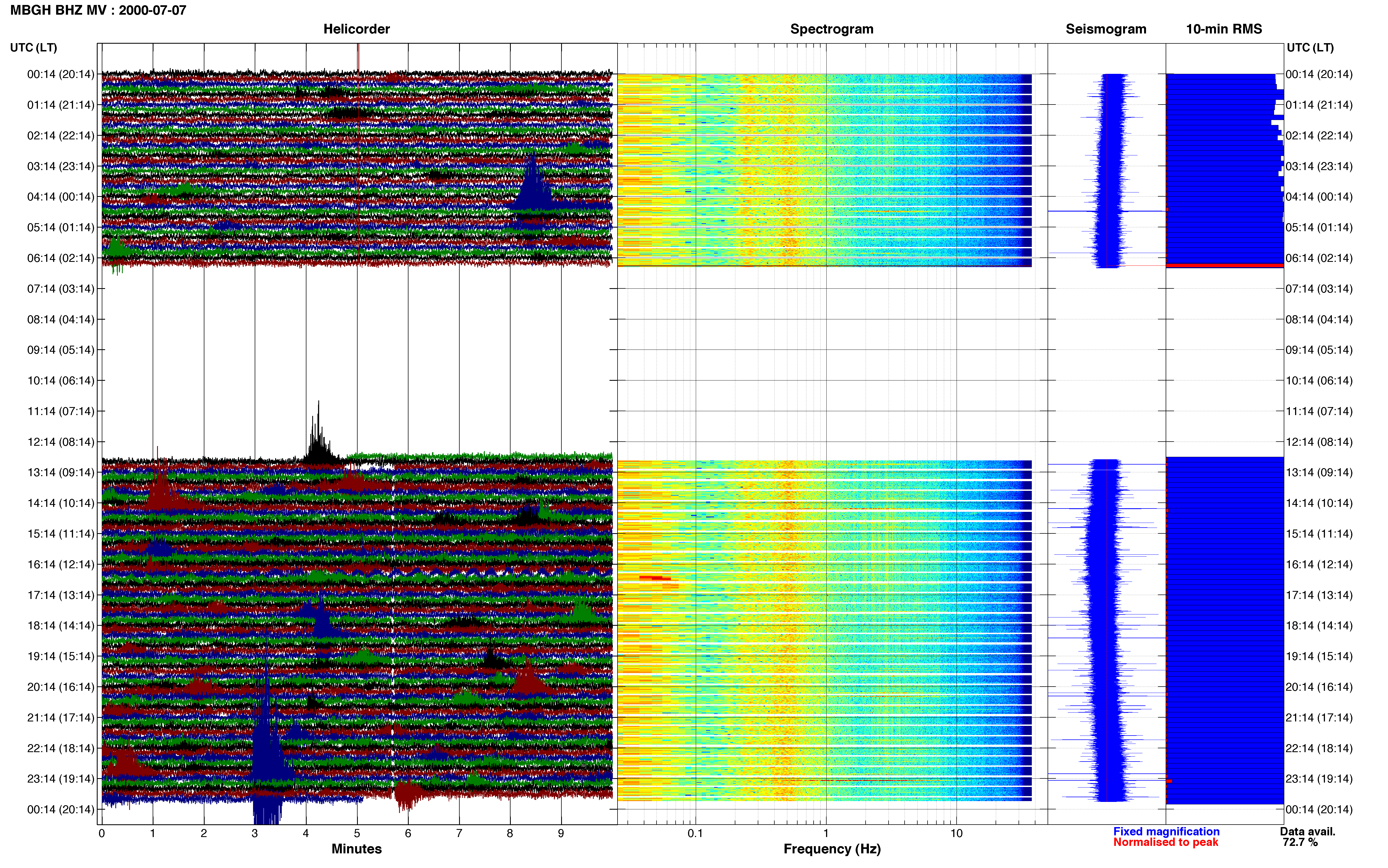The width and height of the screenshot is (1388, 868).
Task: Click right-side time label '12:14 (08:14)'
Action: point(1319,442)
